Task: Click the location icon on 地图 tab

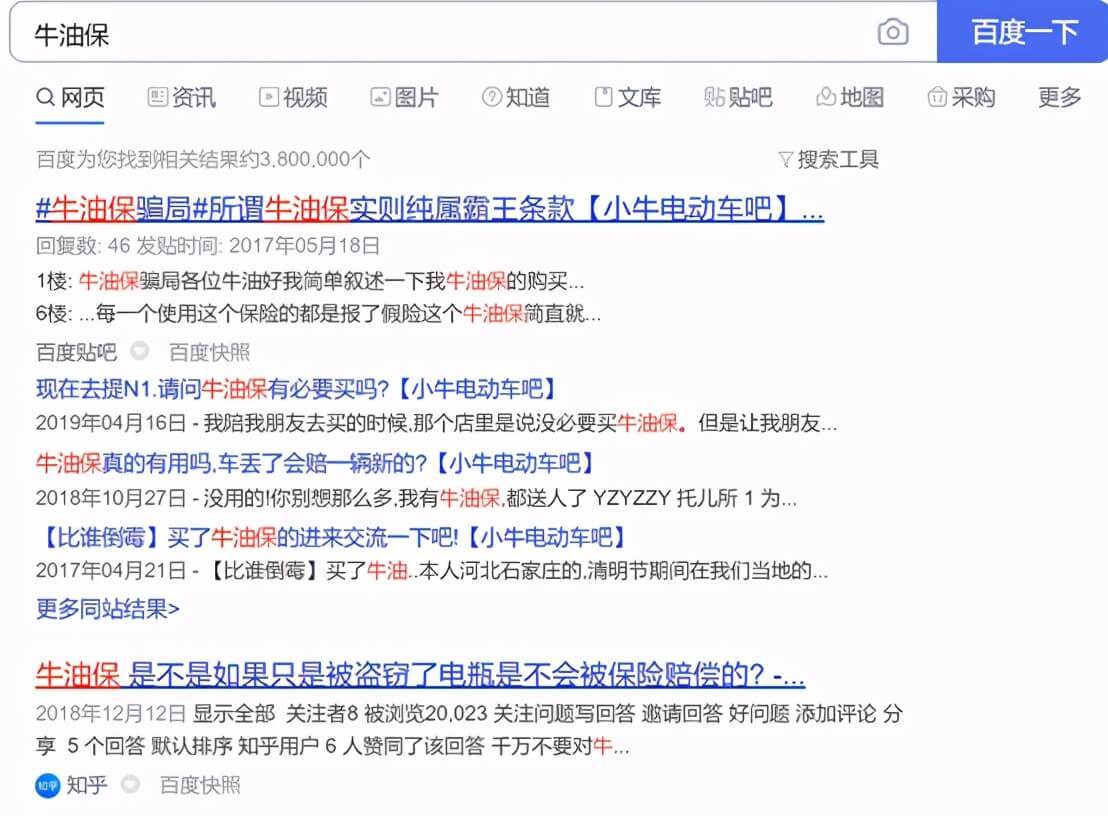Action: tap(826, 97)
